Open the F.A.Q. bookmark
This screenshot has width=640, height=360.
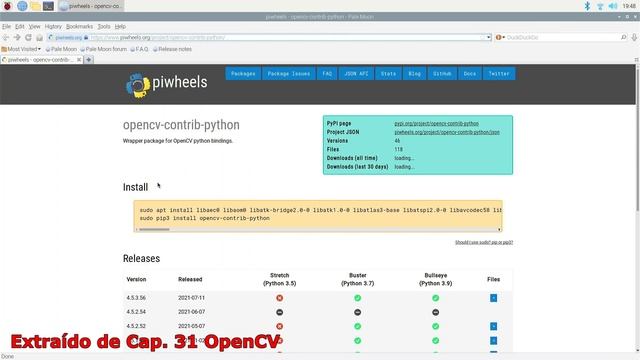point(139,49)
